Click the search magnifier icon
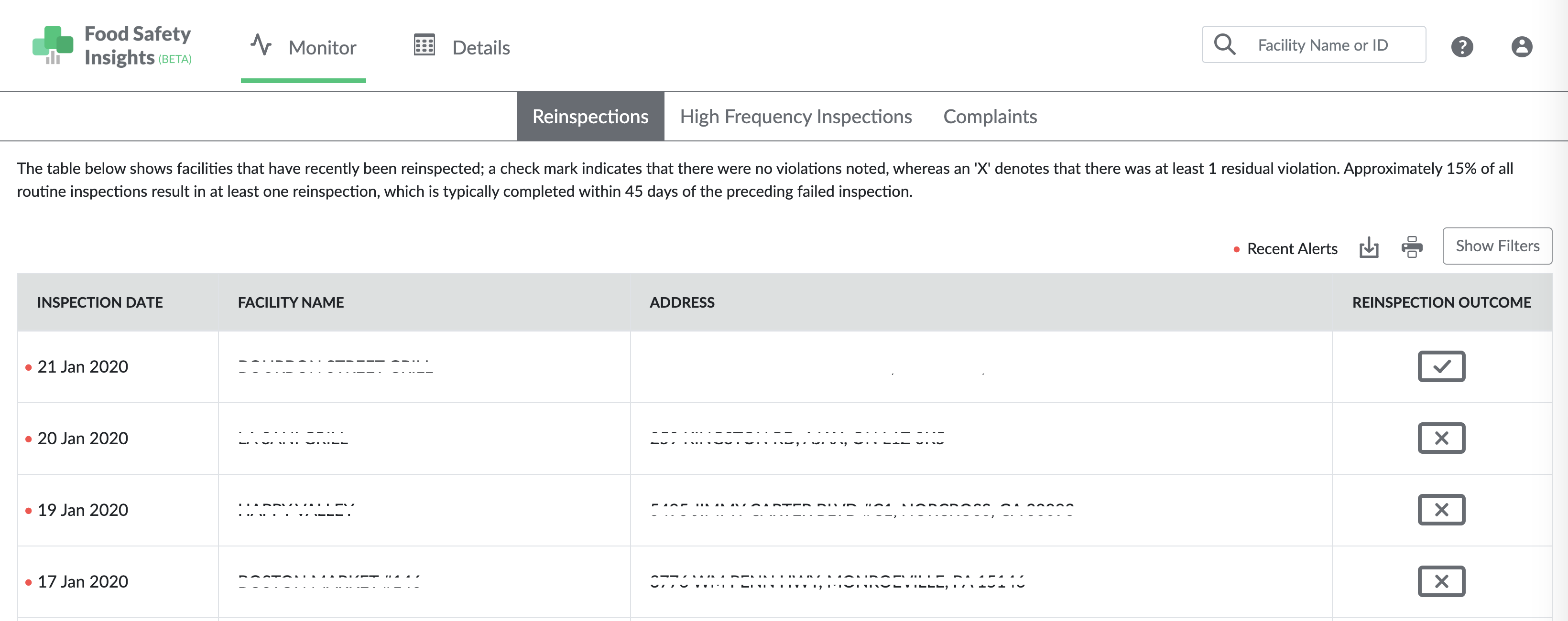The width and height of the screenshot is (1568, 621). pos(1225,44)
